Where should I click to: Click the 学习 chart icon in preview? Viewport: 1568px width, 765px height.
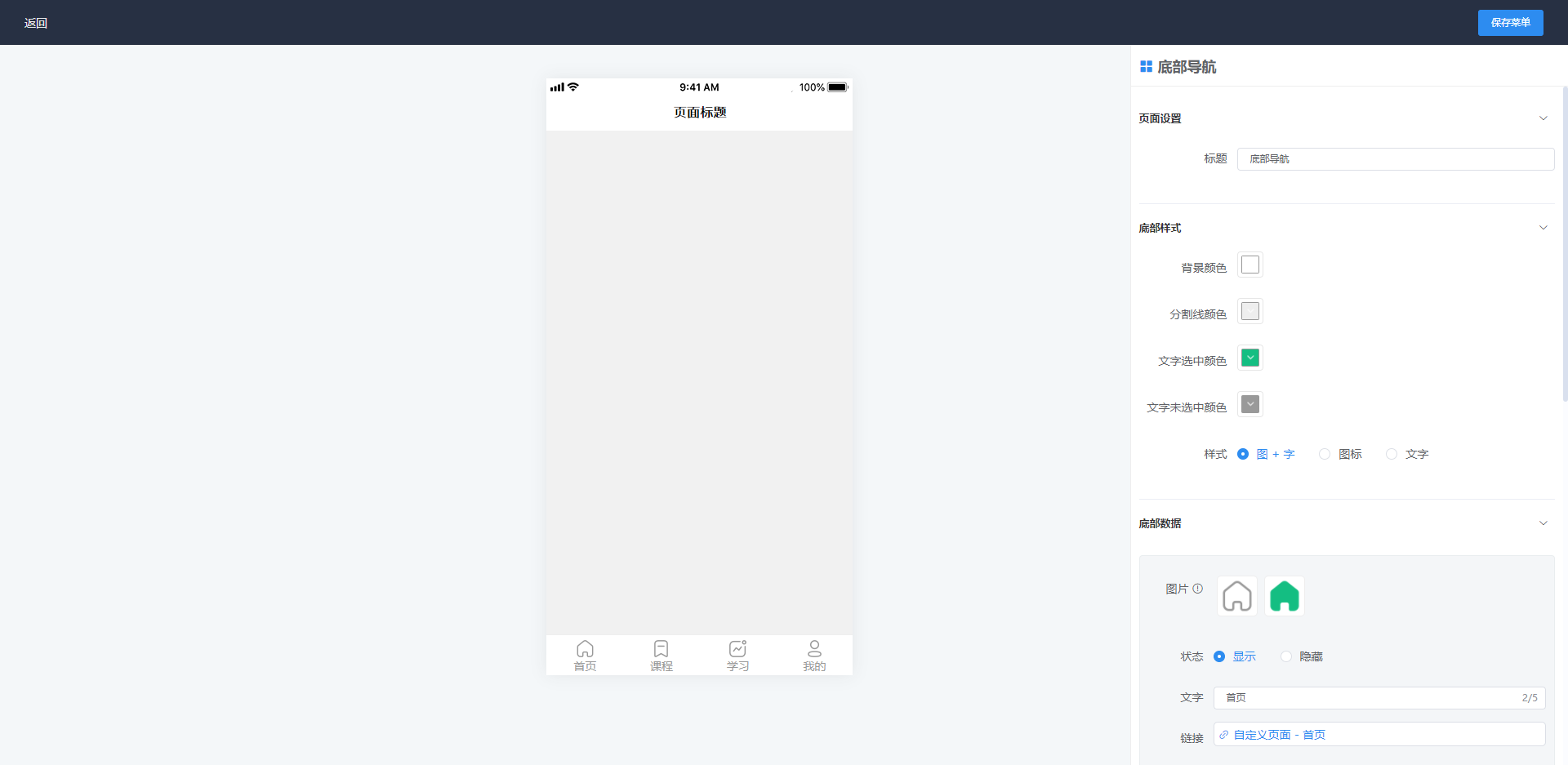coord(737,648)
